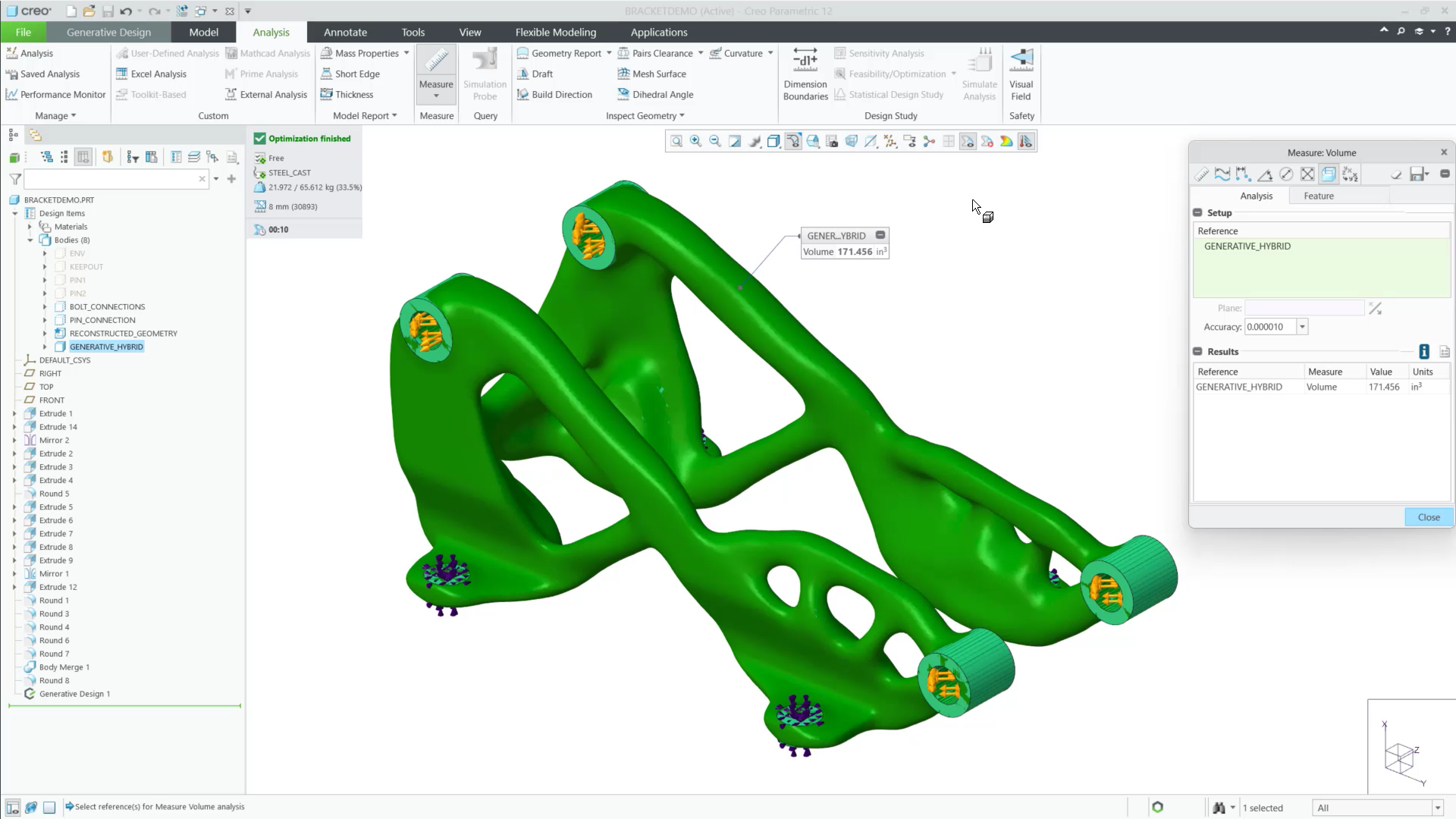
Task: Click the Saved Analysis button
Action: pyautogui.click(x=42, y=74)
